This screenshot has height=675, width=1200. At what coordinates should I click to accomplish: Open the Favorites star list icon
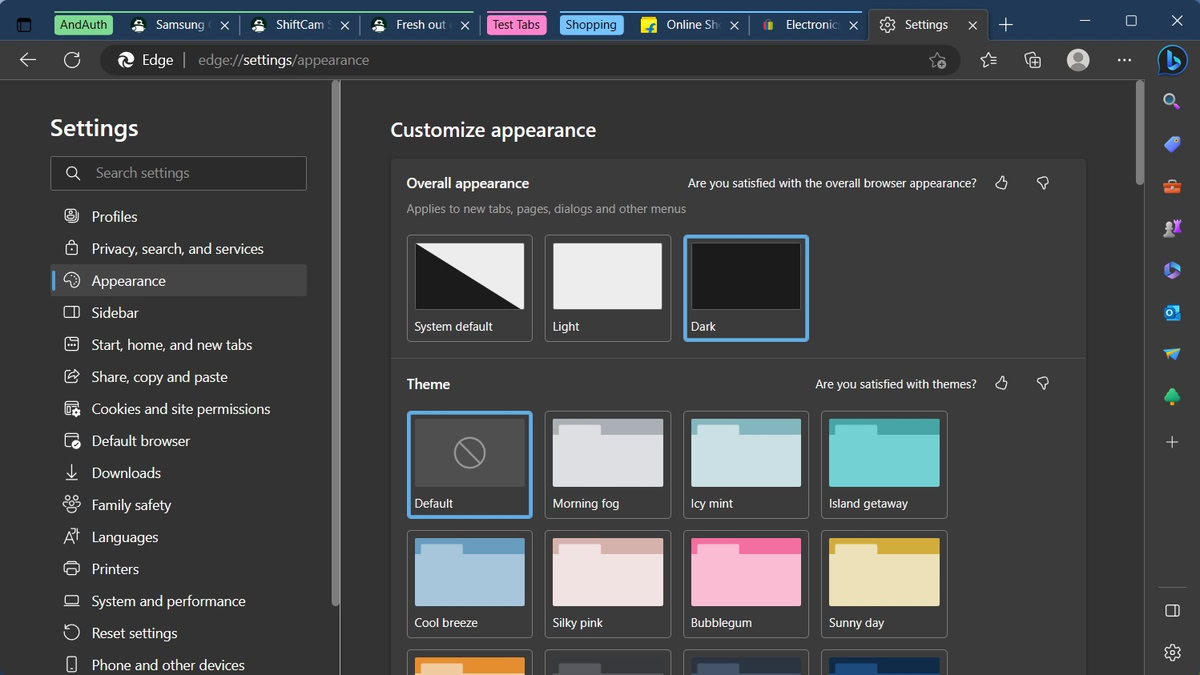[988, 60]
